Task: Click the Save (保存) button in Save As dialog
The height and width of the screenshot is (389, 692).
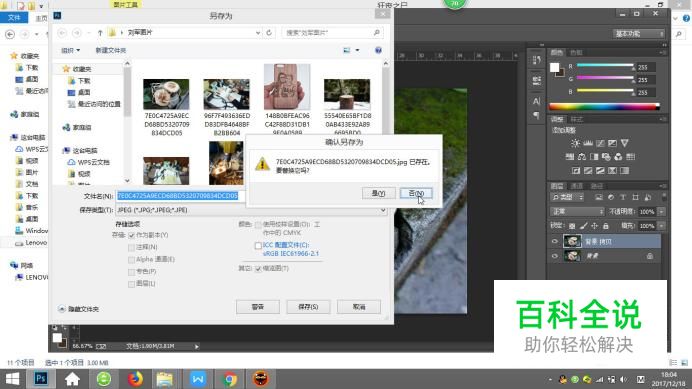Action: click(308, 307)
